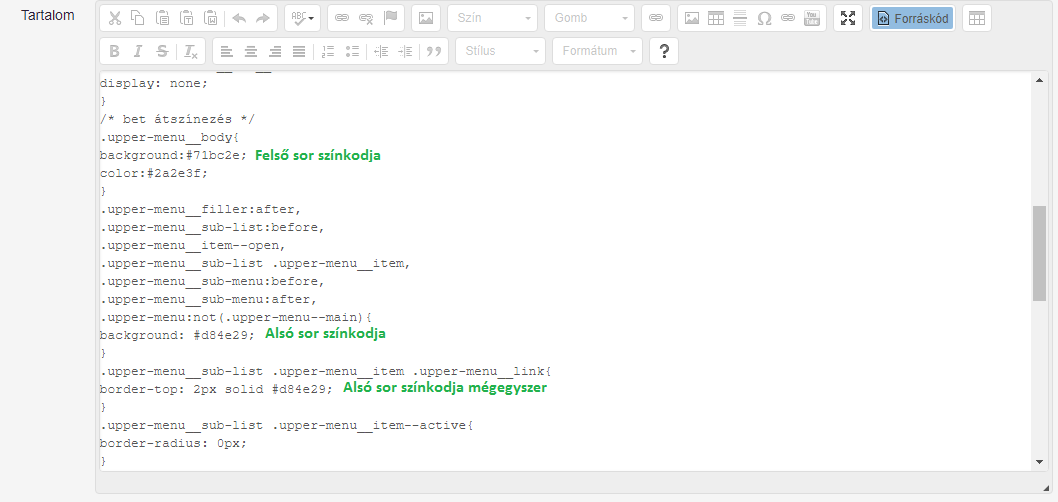Screen dimensions: 1058x502
Task: Open the Szín dropdown
Action: [492, 18]
